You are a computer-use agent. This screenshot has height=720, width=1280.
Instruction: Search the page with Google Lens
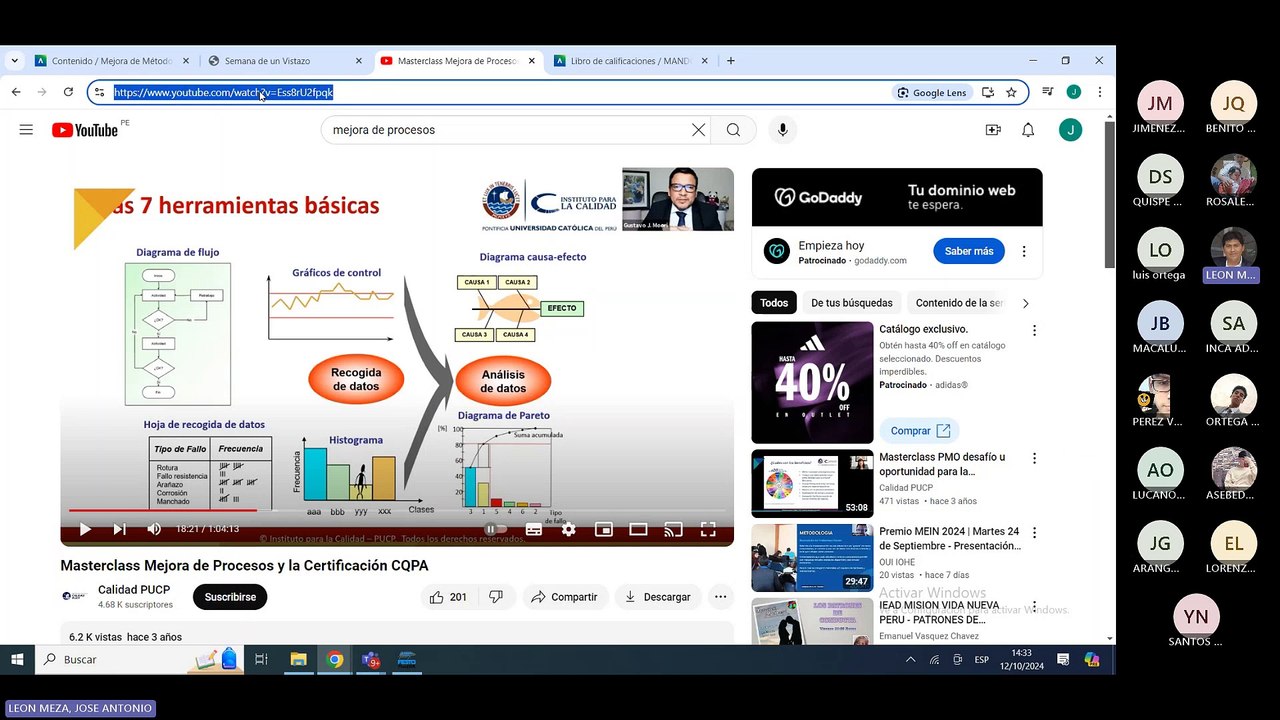coord(932,92)
